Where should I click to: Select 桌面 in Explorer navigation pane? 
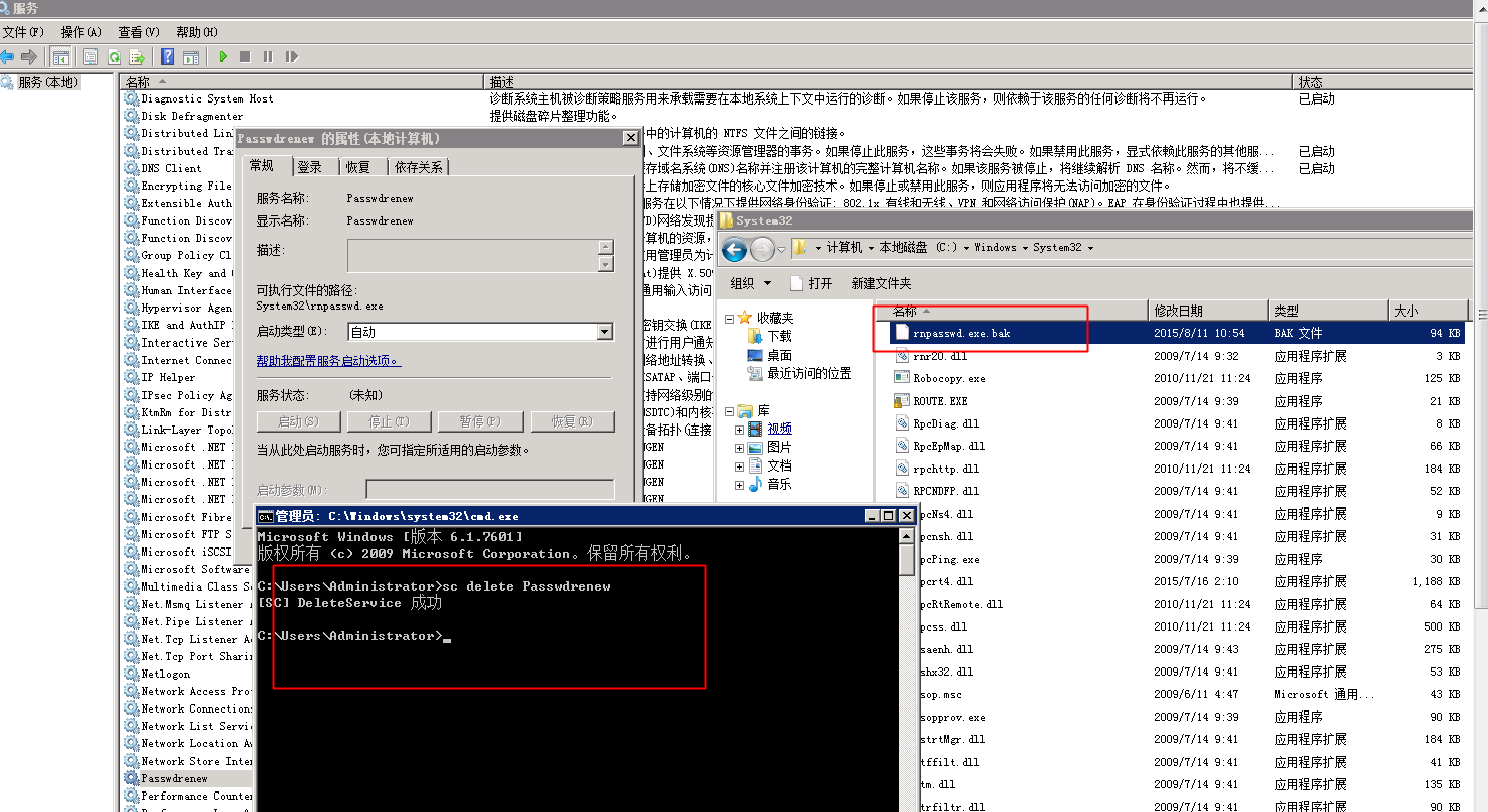pyautogui.click(x=780, y=355)
